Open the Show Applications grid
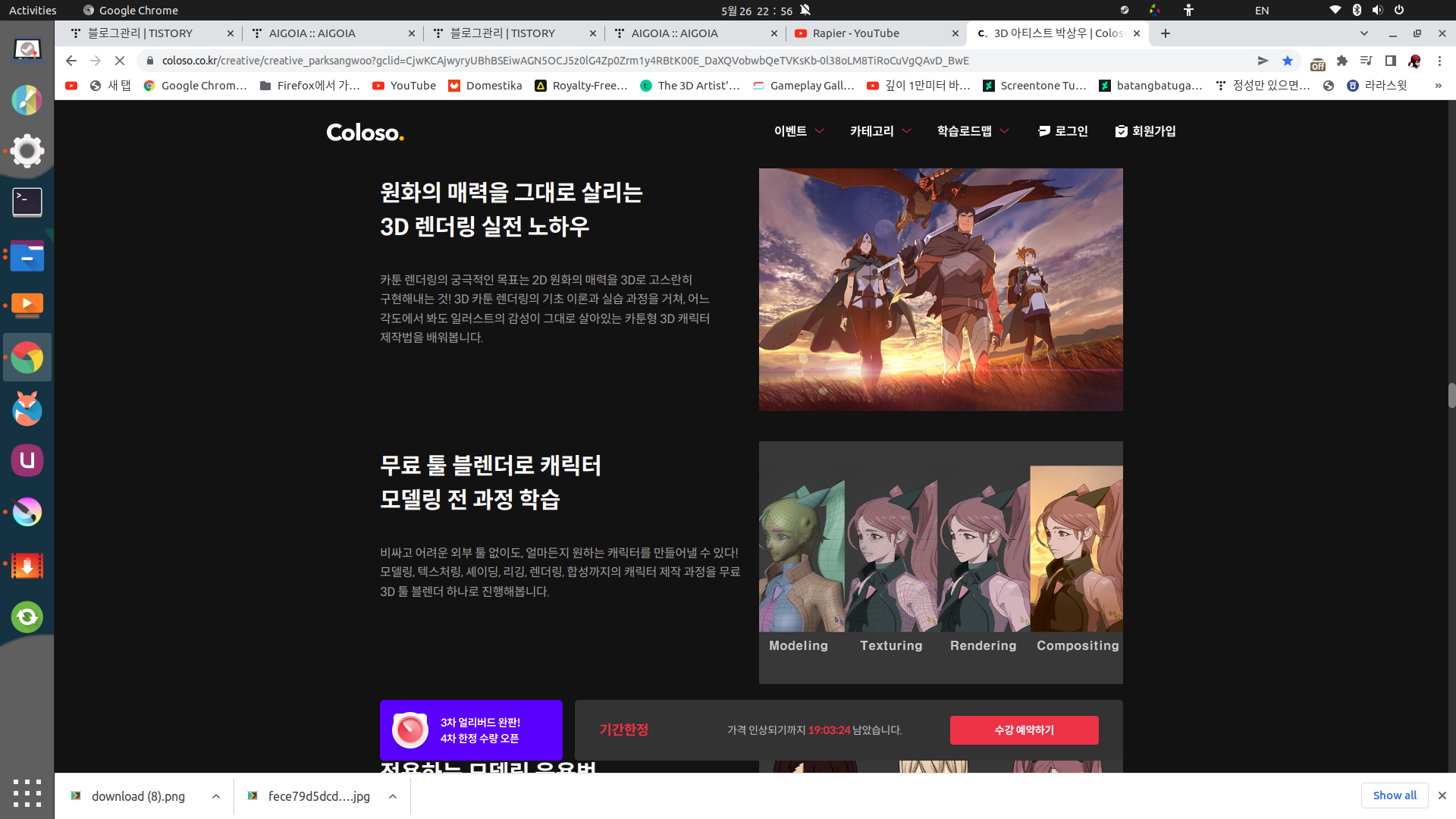The height and width of the screenshot is (819, 1456). click(x=27, y=792)
